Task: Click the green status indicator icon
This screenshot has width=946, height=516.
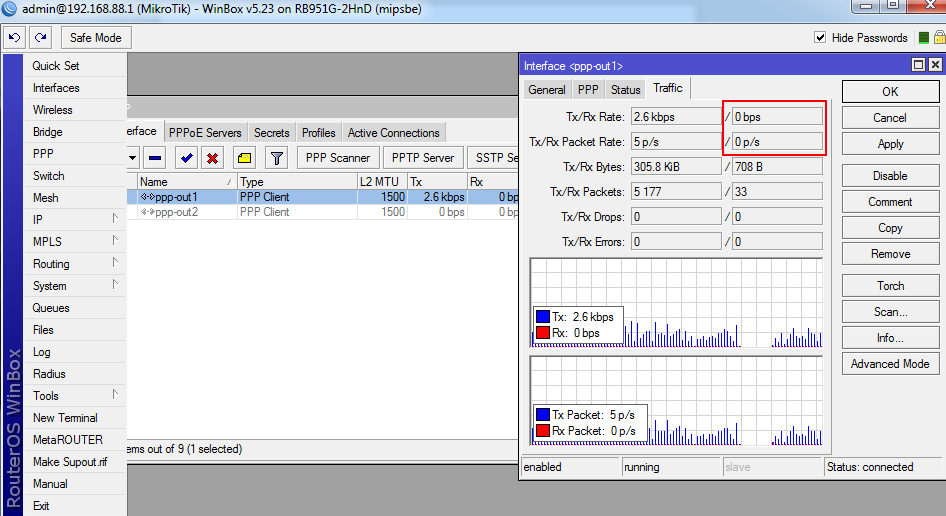Action: point(923,38)
